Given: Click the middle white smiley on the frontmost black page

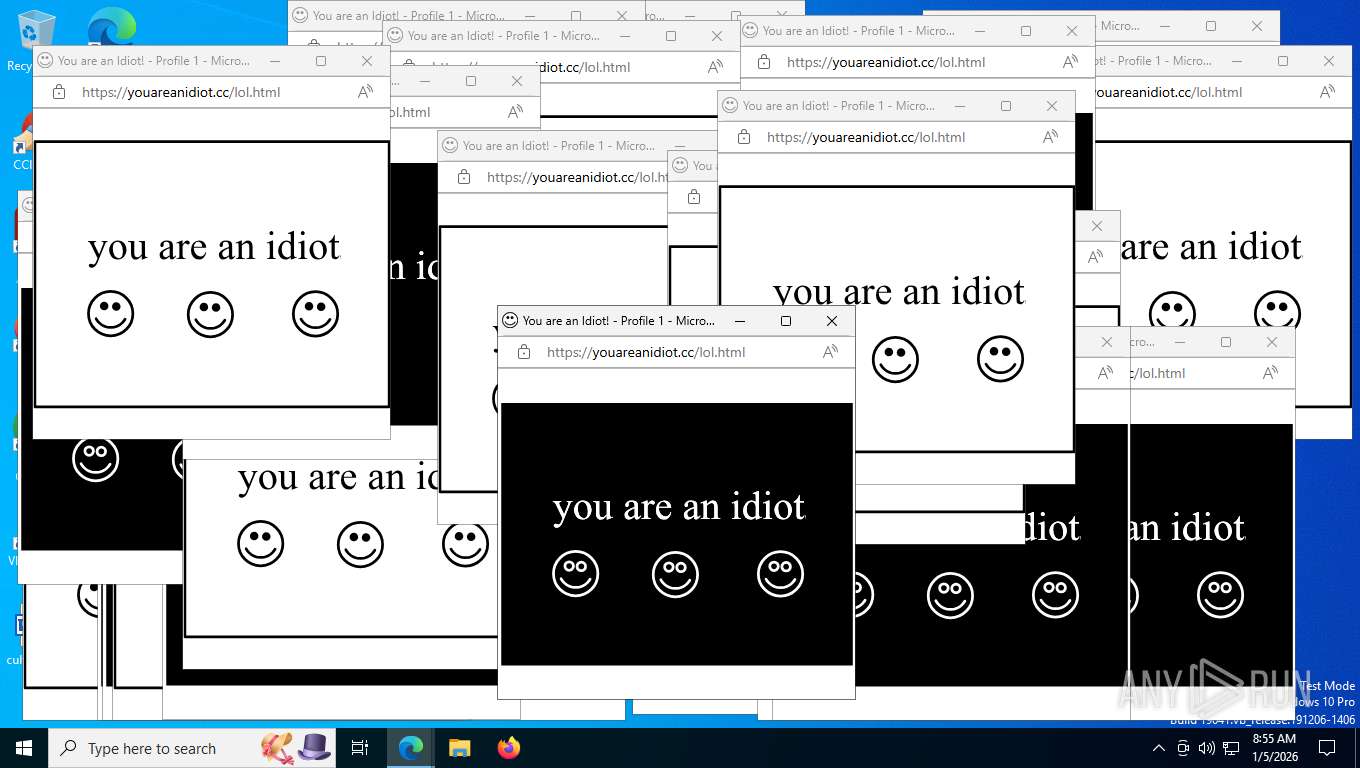Looking at the screenshot, I should point(676,575).
